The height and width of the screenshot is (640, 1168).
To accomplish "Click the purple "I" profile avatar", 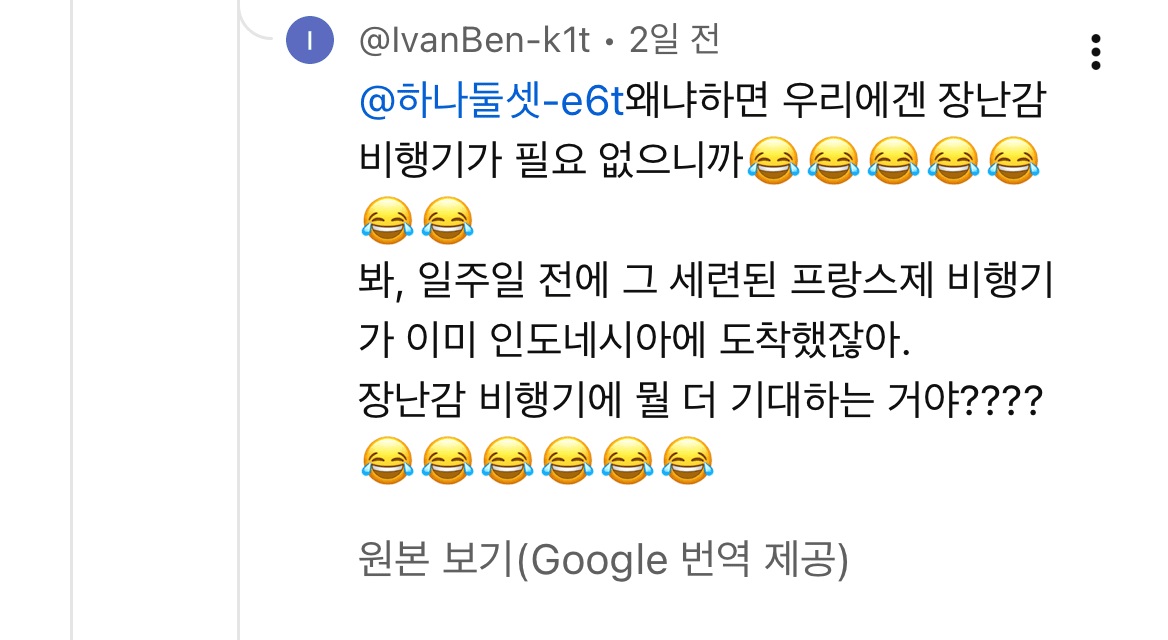I will click(x=310, y=40).
